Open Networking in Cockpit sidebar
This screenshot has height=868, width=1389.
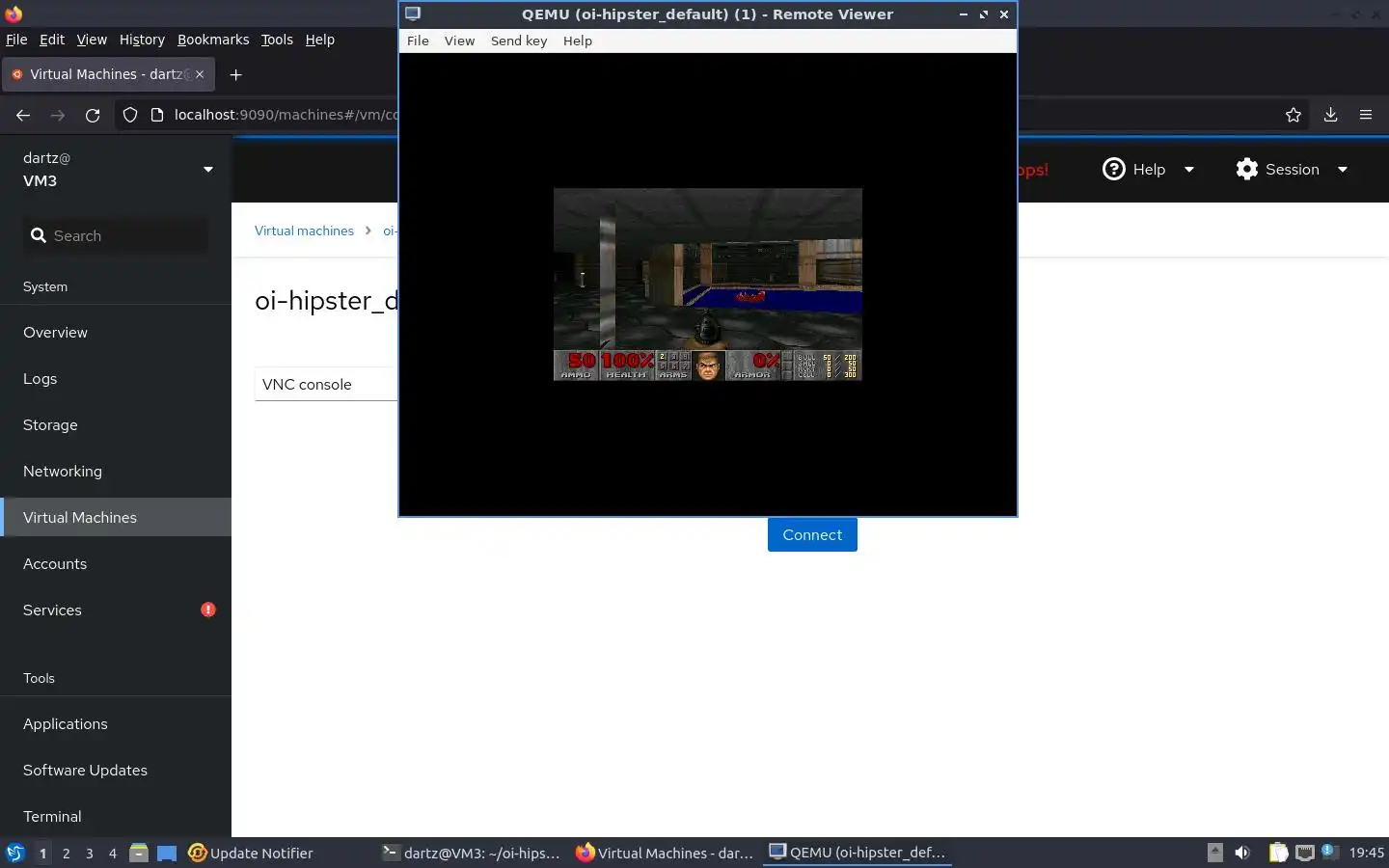point(116,471)
